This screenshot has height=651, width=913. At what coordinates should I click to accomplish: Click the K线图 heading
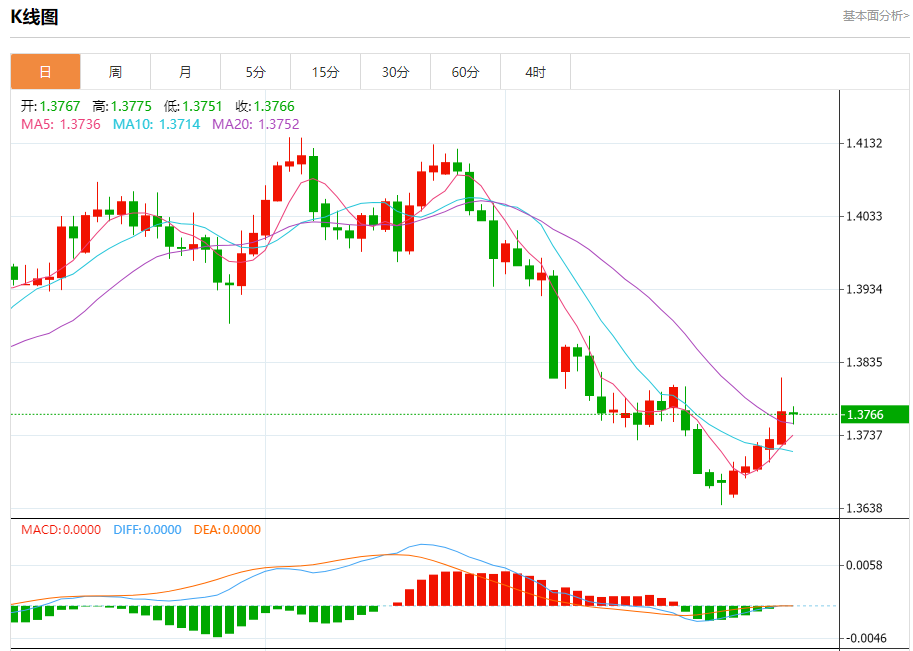tap(34, 16)
